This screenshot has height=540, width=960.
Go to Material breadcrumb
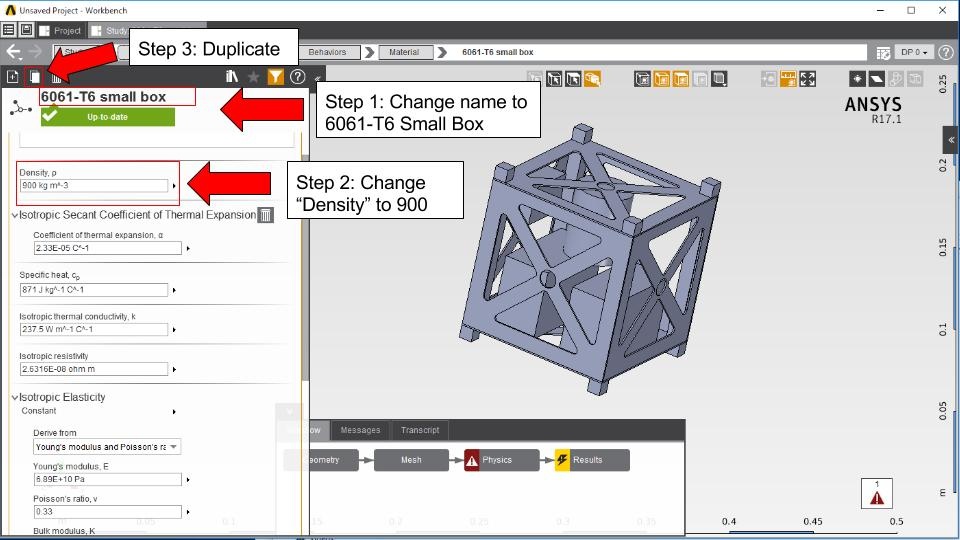(405, 52)
